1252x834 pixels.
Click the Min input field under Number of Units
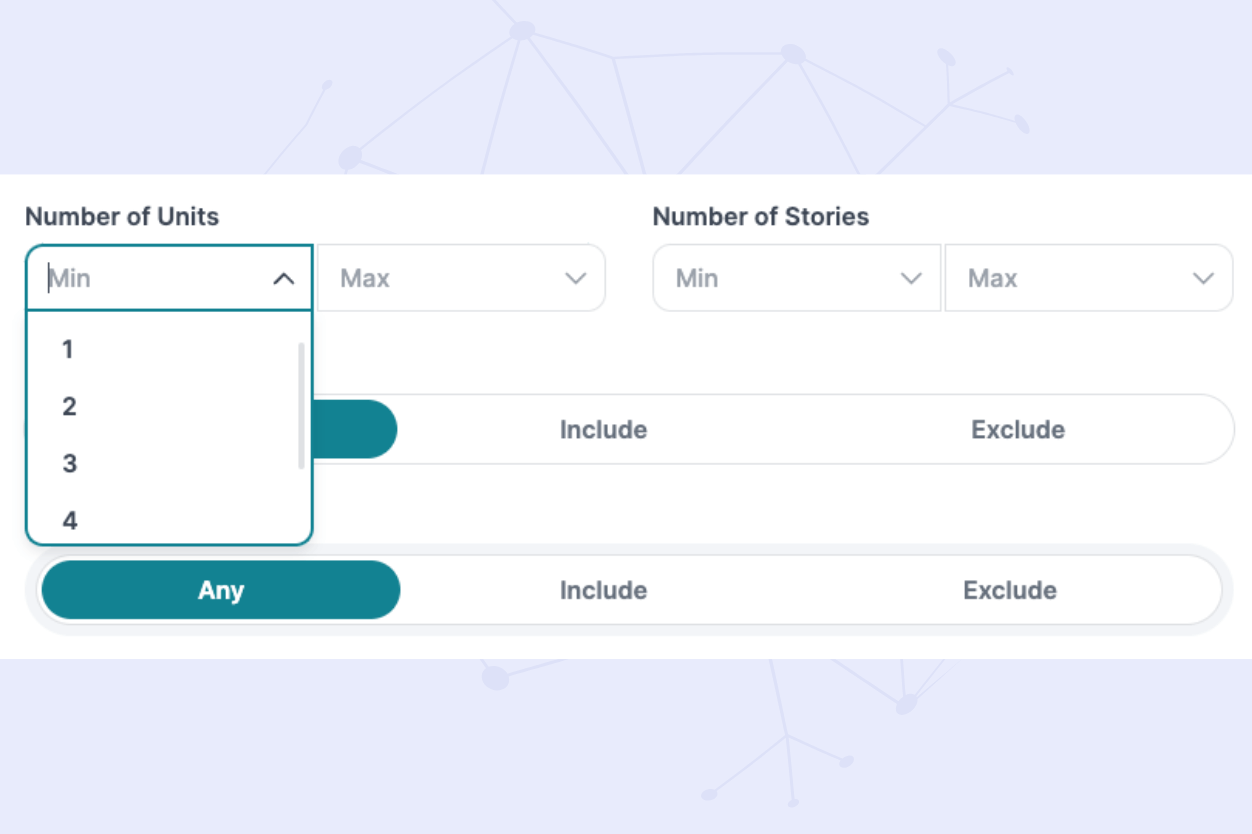150,278
